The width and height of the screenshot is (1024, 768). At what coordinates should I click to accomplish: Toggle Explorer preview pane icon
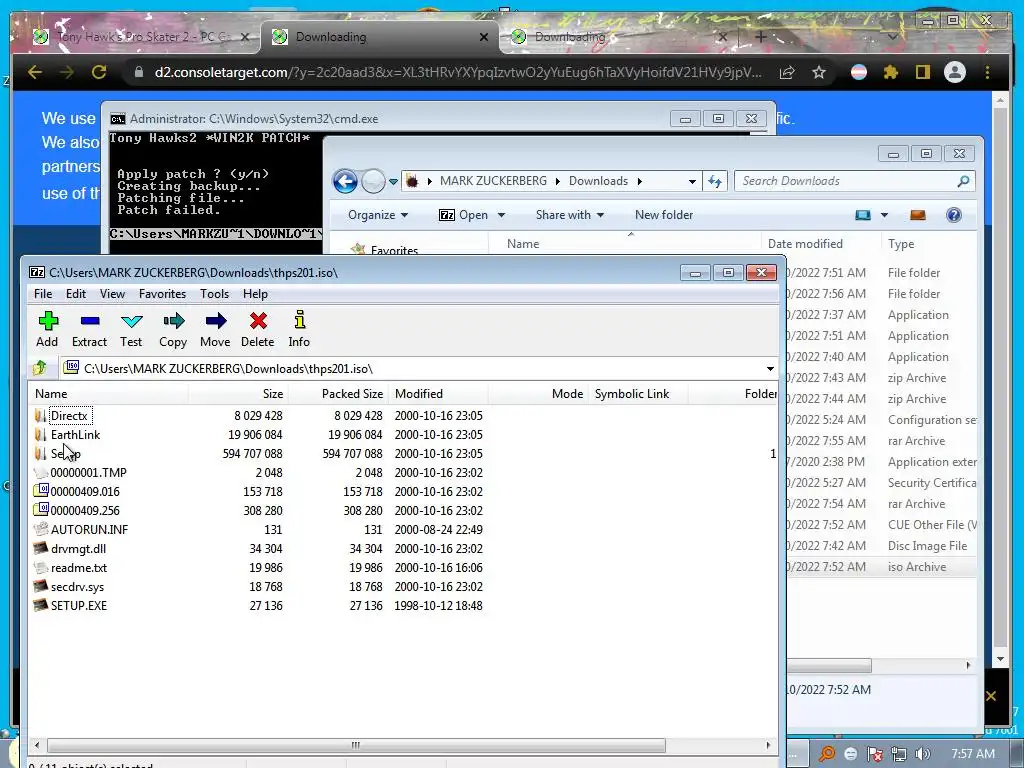918,215
